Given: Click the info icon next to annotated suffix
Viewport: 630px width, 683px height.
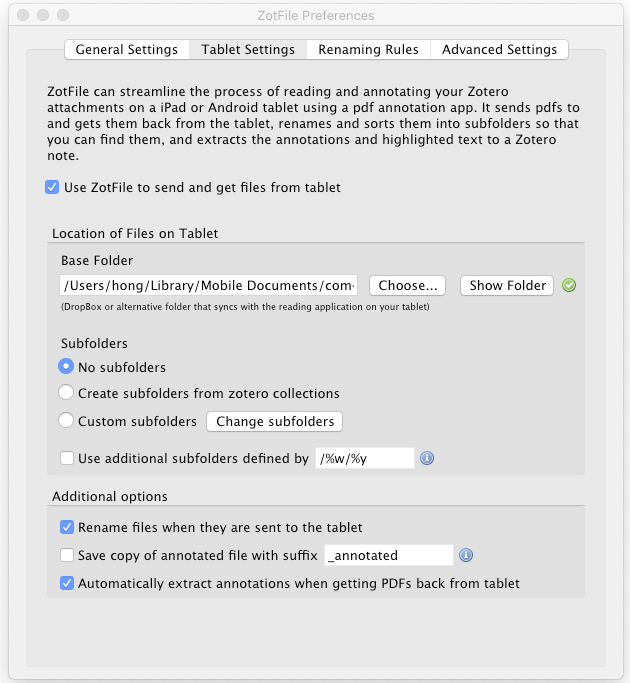Looking at the screenshot, I should 466,555.
